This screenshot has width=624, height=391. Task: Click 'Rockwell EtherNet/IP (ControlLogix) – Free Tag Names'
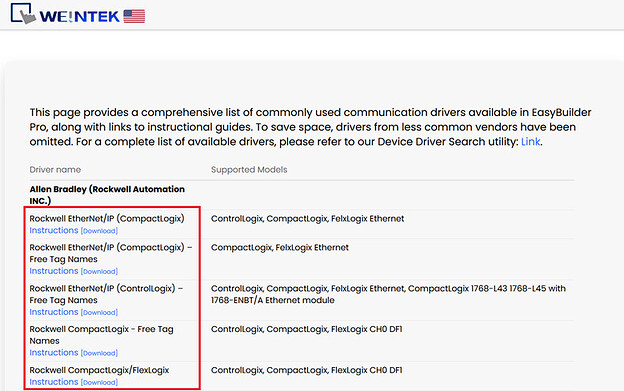(x=106, y=294)
